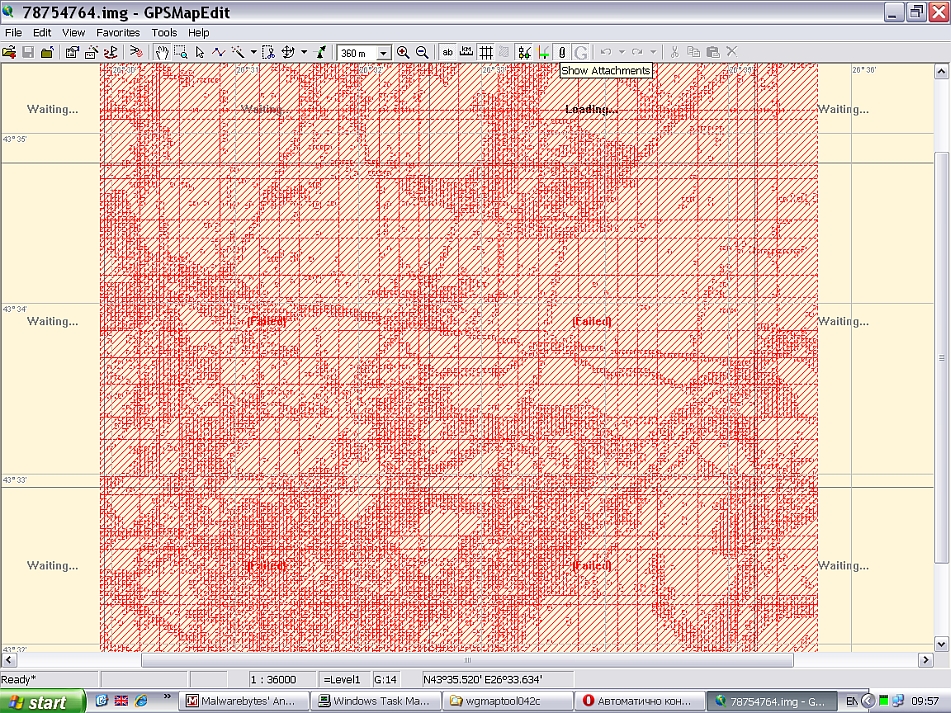Click the vertical scrollbar down arrow
This screenshot has height=713, width=951.
(942, 645)
